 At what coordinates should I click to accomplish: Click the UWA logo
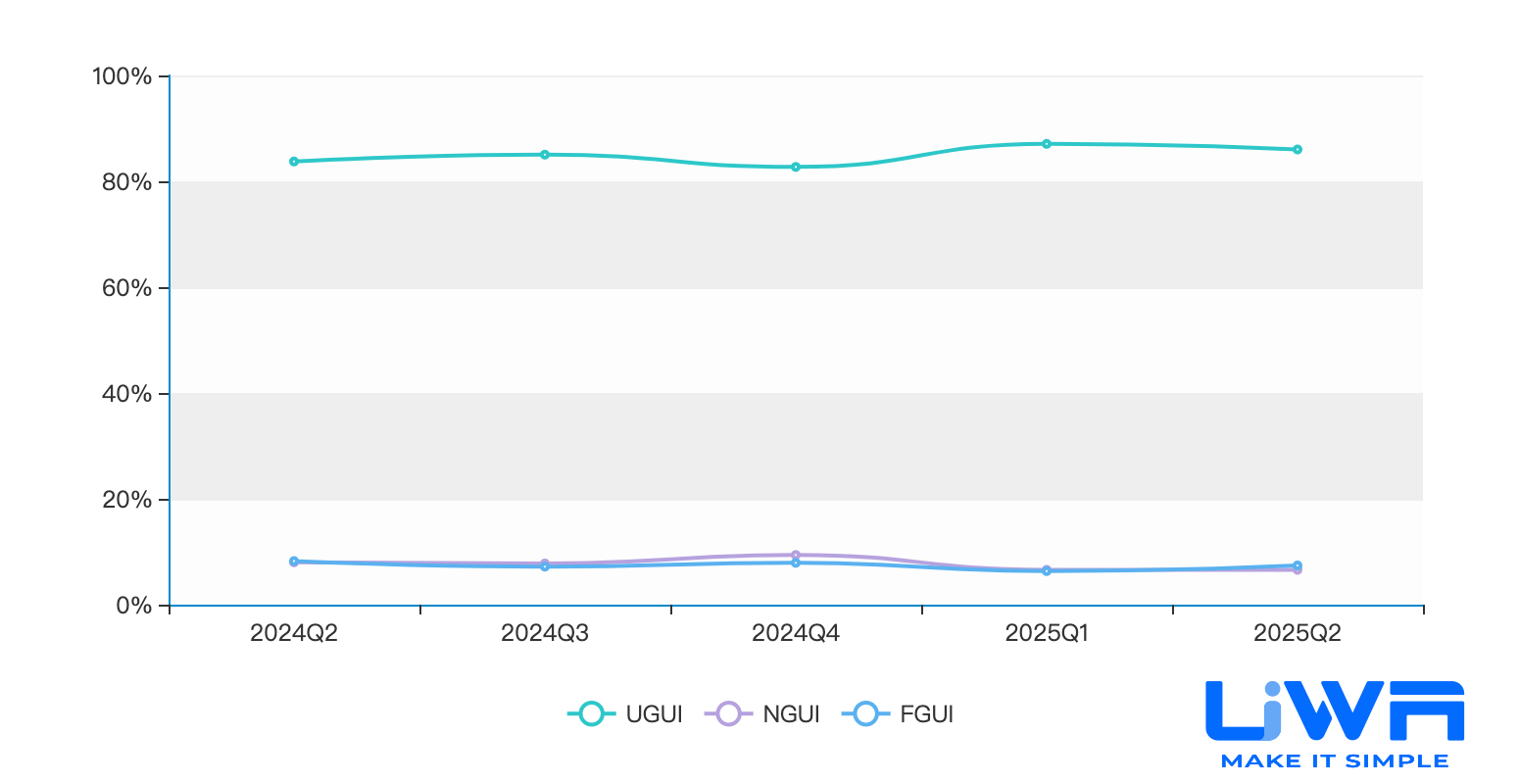(x=1335, y=710)
